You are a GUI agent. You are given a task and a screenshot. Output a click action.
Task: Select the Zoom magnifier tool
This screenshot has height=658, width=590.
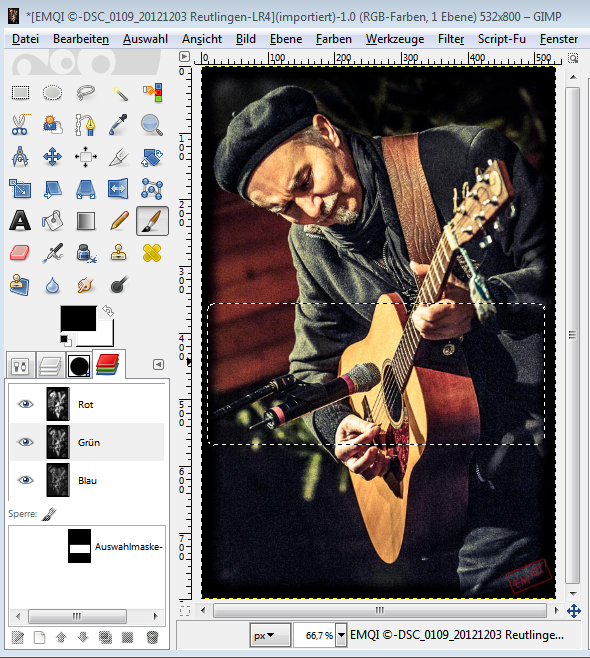point(152,125)
